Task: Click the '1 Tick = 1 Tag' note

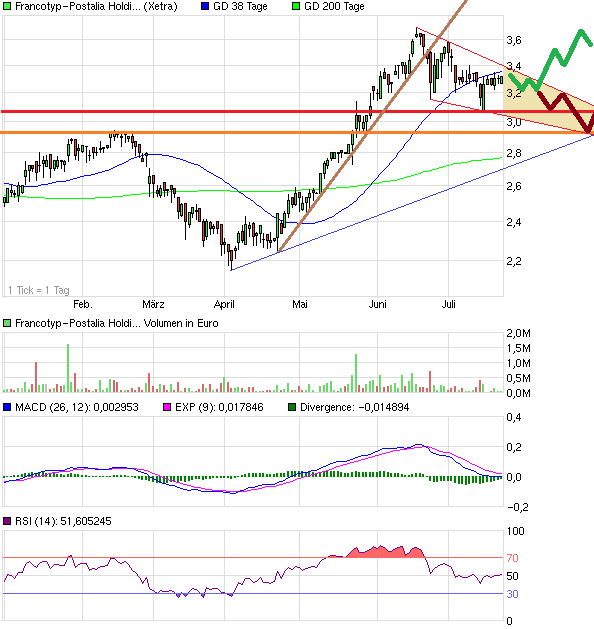Action: tap(39, 290)
